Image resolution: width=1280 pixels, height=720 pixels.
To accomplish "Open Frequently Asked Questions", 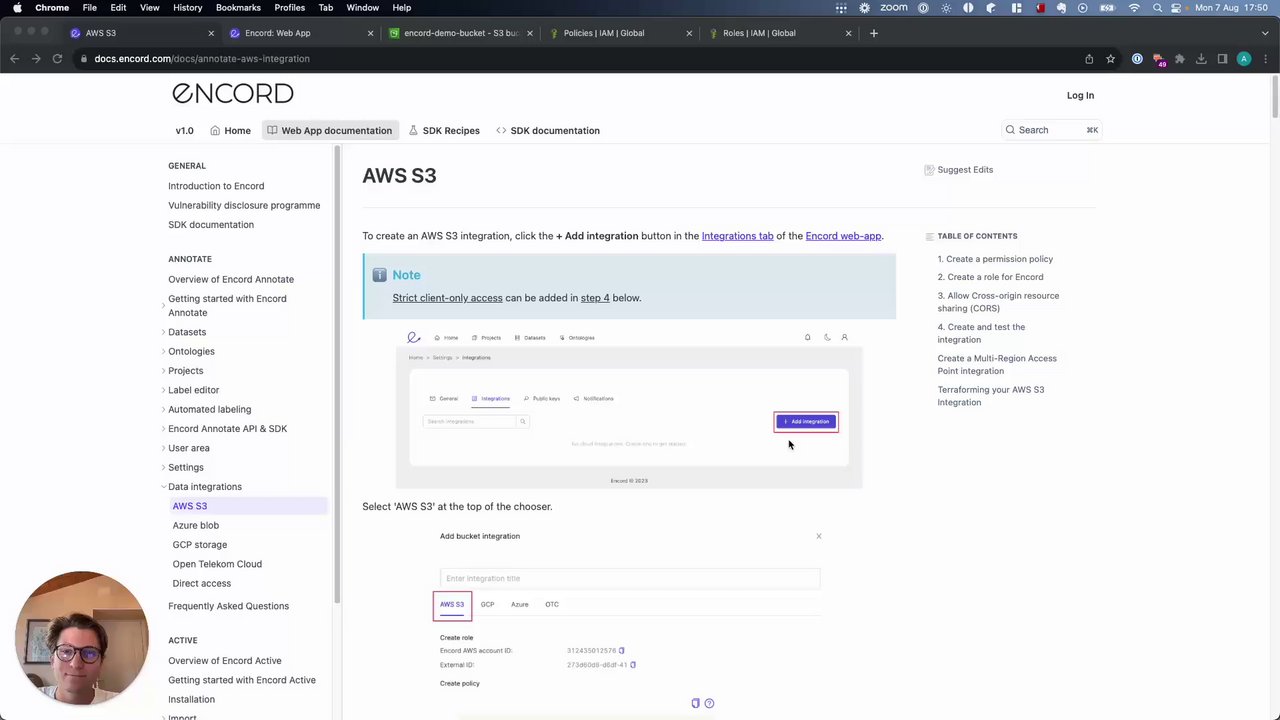I will (x=228, y=606).
